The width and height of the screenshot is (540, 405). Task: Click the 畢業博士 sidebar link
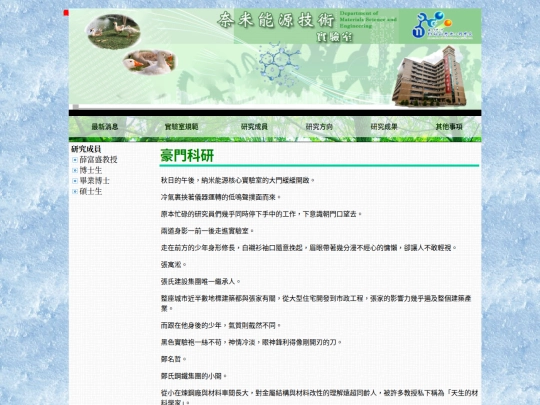[95, 180]
